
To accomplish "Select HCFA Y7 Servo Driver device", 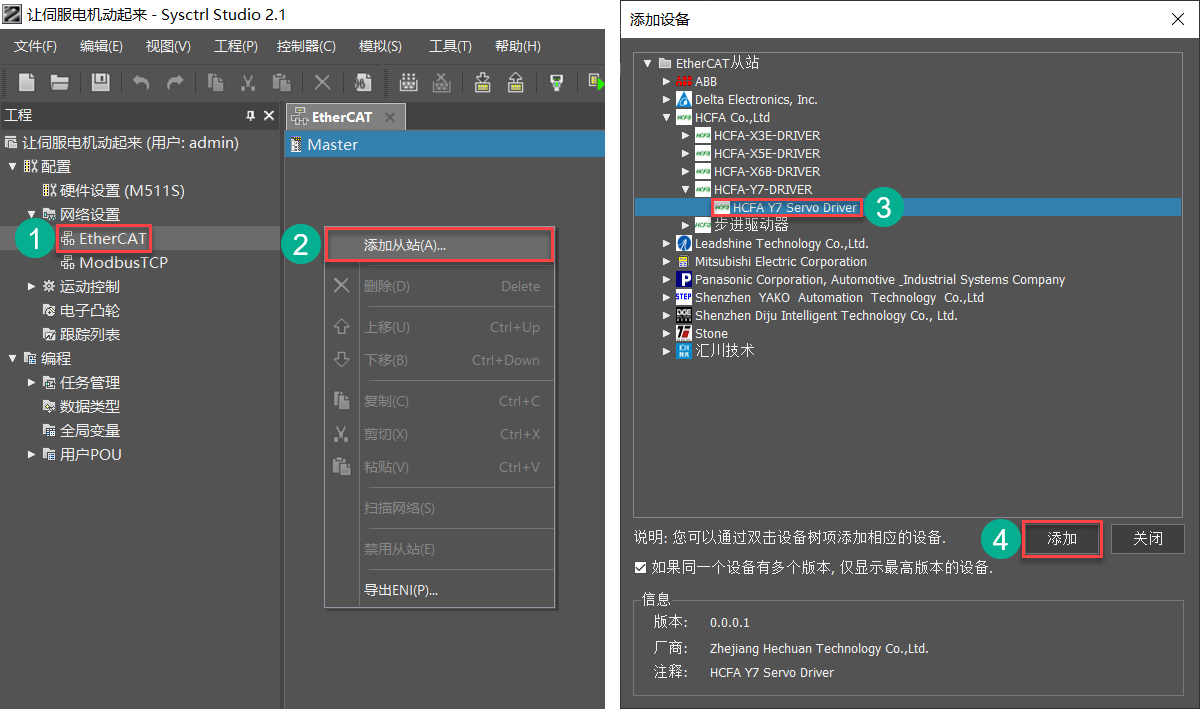I will pos(785,207).
